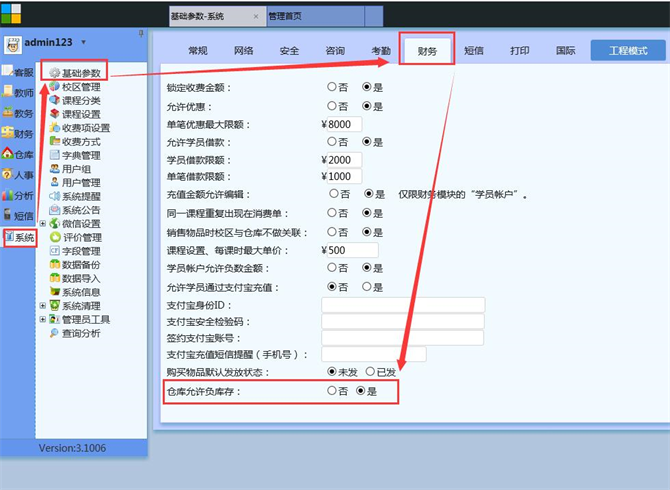
Task: Click the 字段管理 icon
Action: point(54,250)
